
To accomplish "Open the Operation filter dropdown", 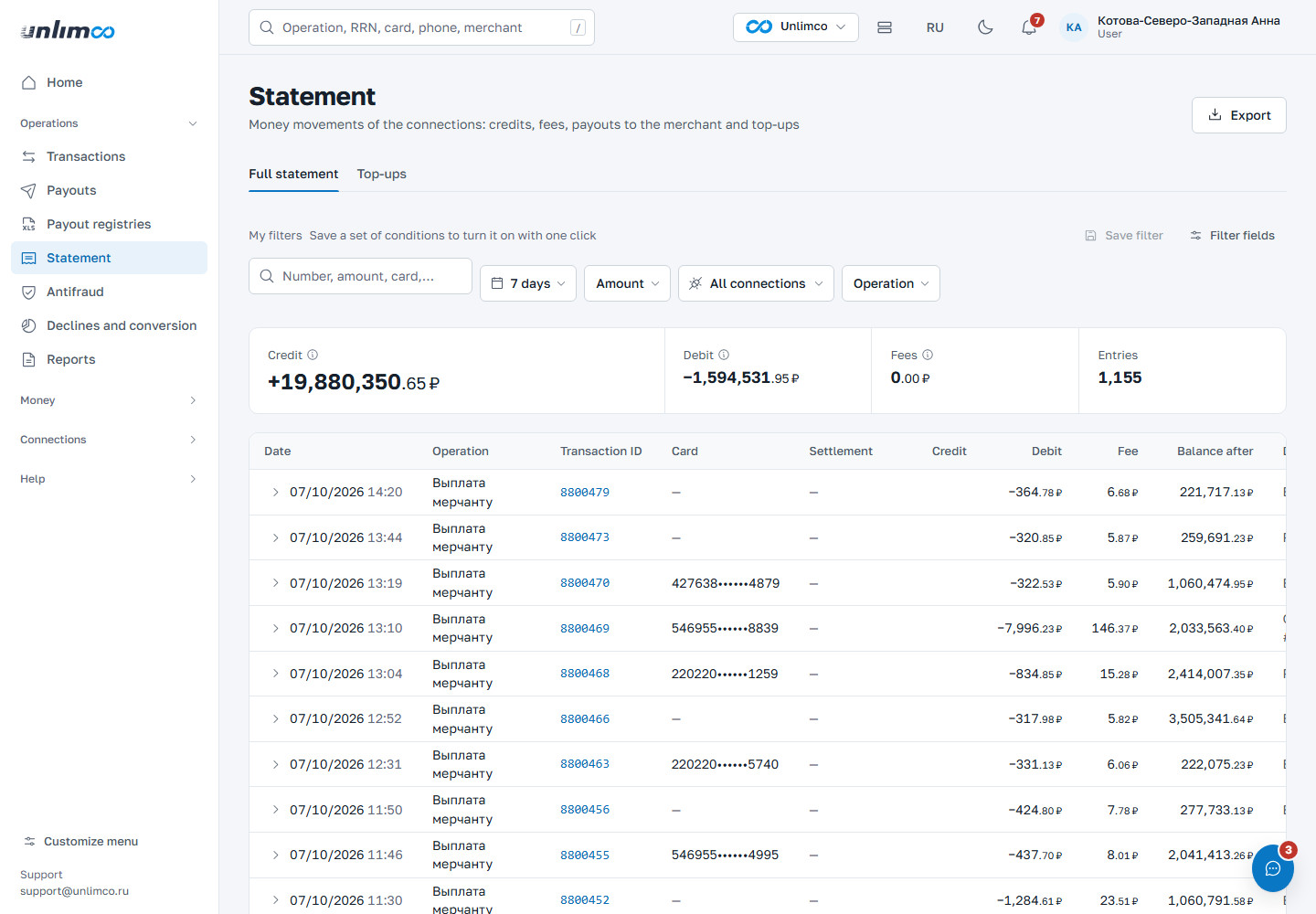I will coord(890,283).
